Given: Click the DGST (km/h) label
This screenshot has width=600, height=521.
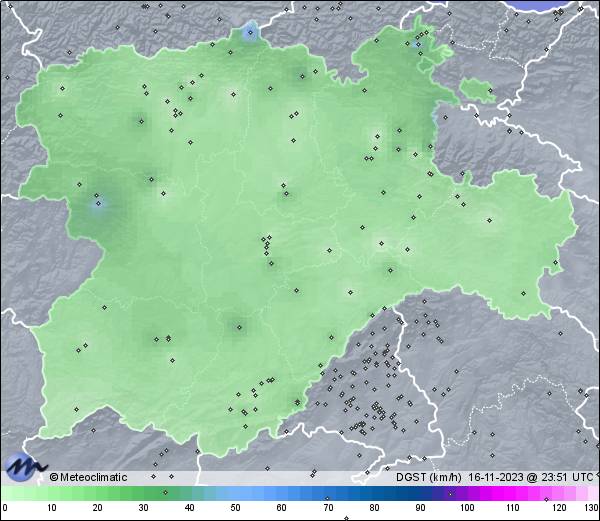Looking at the screenshot, I should point(429,477).
